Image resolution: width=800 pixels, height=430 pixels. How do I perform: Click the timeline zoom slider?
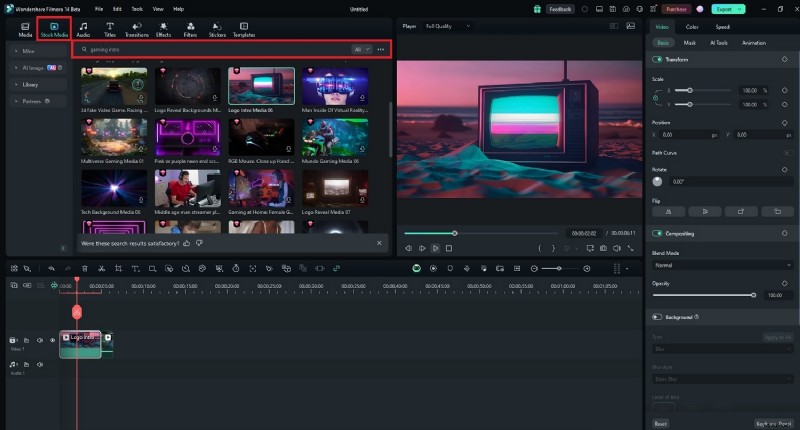click(x=560, y=268)
